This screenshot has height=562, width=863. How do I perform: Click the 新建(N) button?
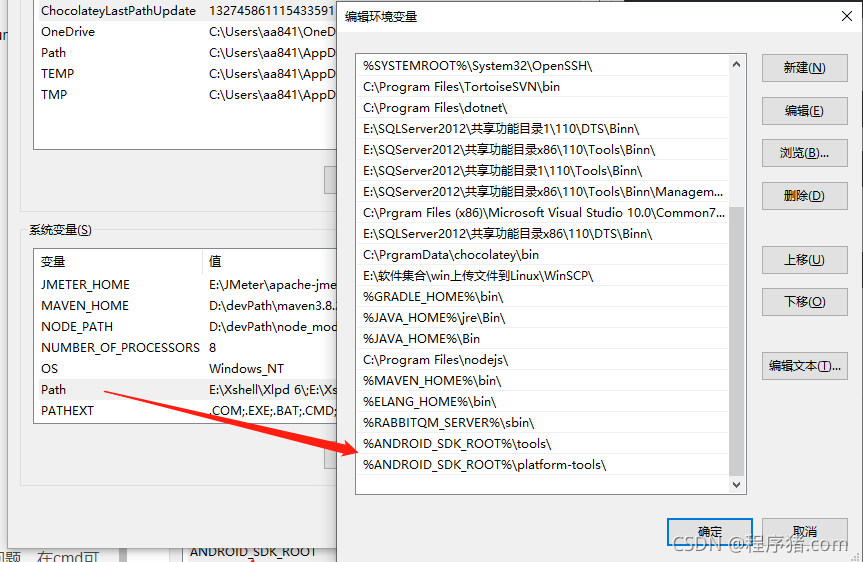click(804, 68)
